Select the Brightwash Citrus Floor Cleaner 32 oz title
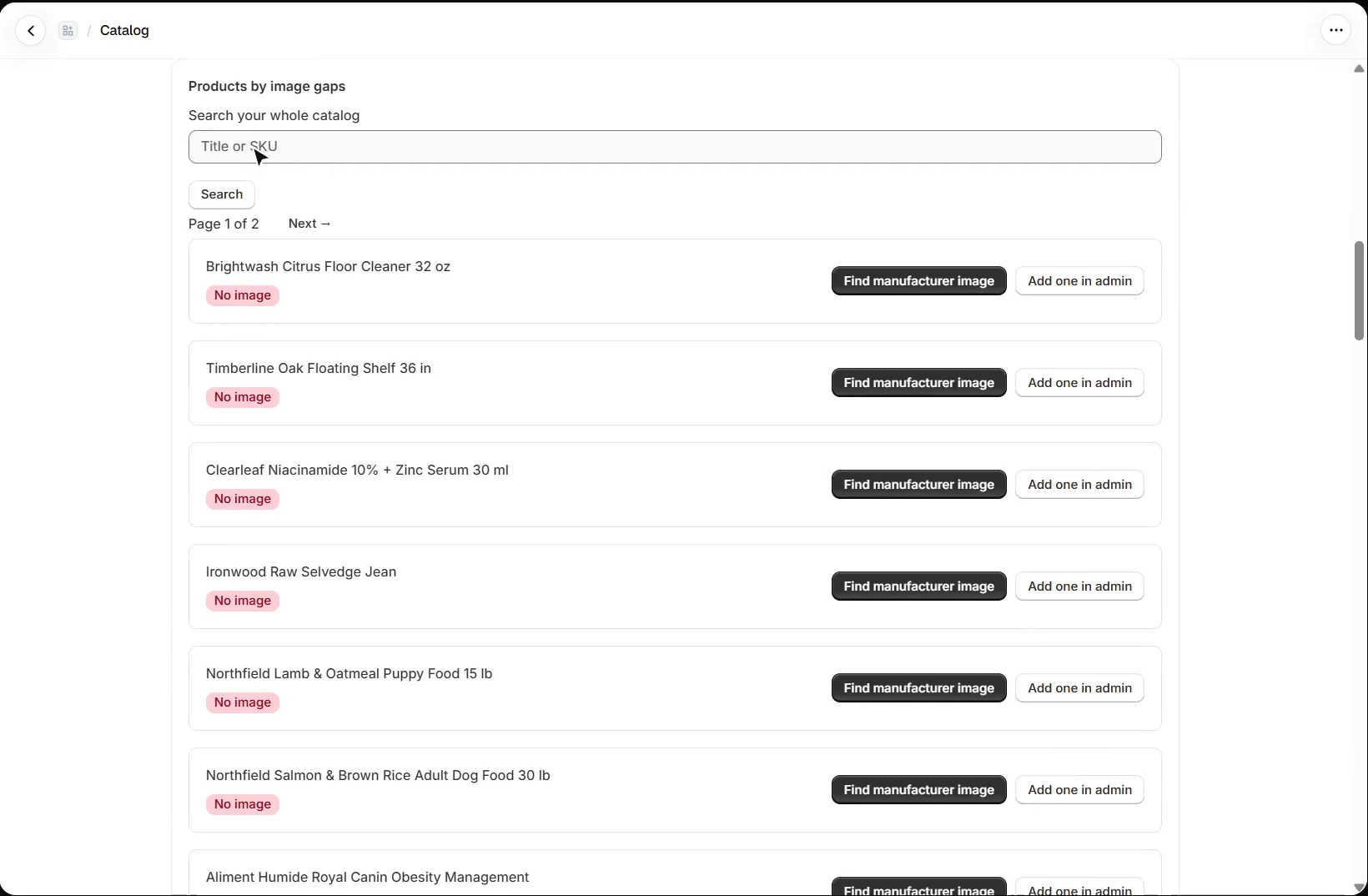1368x896 pixels. tap(328, 267)
